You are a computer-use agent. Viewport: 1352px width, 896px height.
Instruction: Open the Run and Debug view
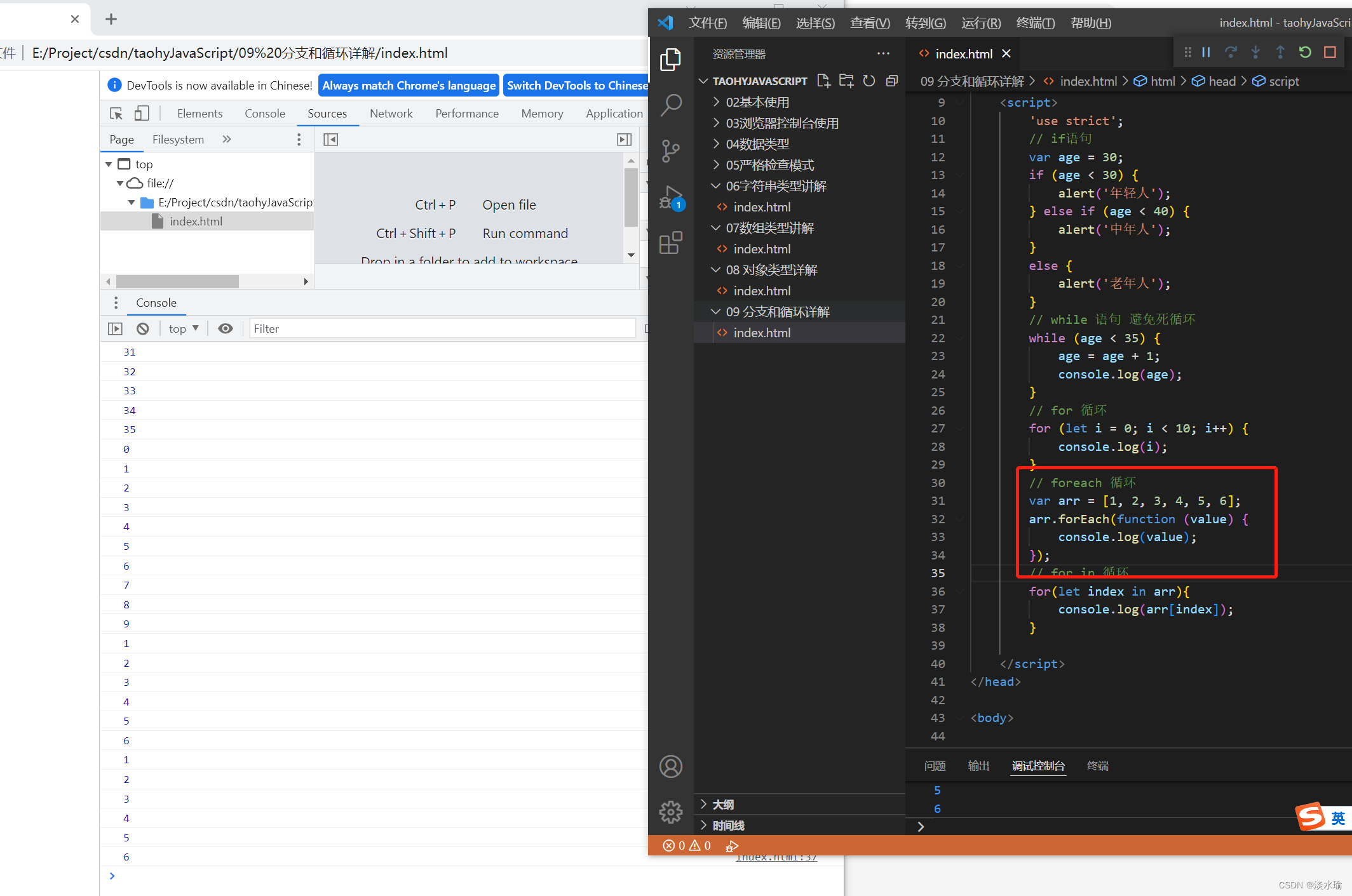(671, 197)
